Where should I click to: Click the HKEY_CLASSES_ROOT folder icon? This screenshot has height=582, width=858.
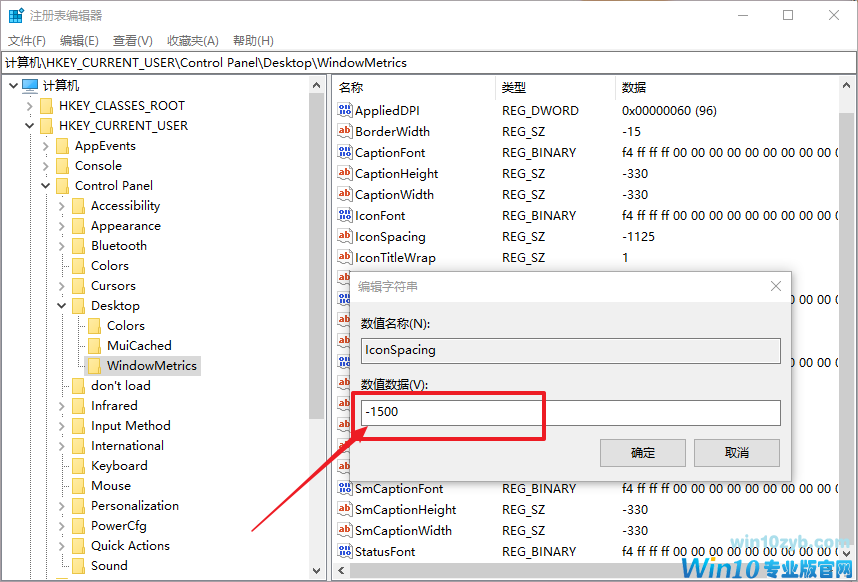coord(47,106)
